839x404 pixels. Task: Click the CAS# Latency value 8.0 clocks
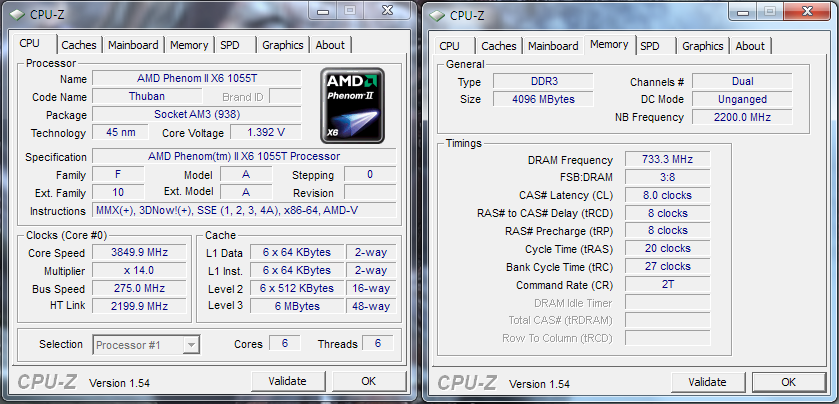[667, 195]
